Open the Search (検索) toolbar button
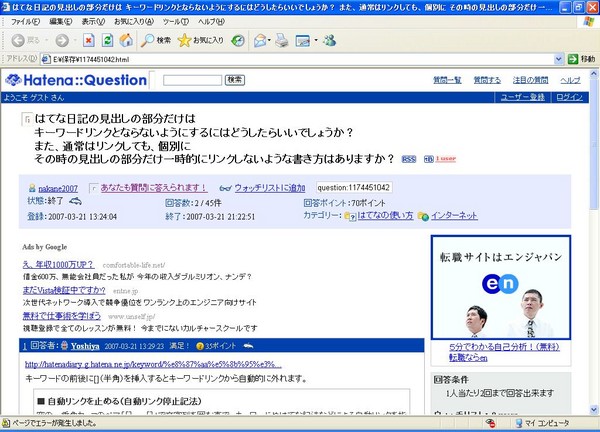600x432 pixels. point(155,40)
